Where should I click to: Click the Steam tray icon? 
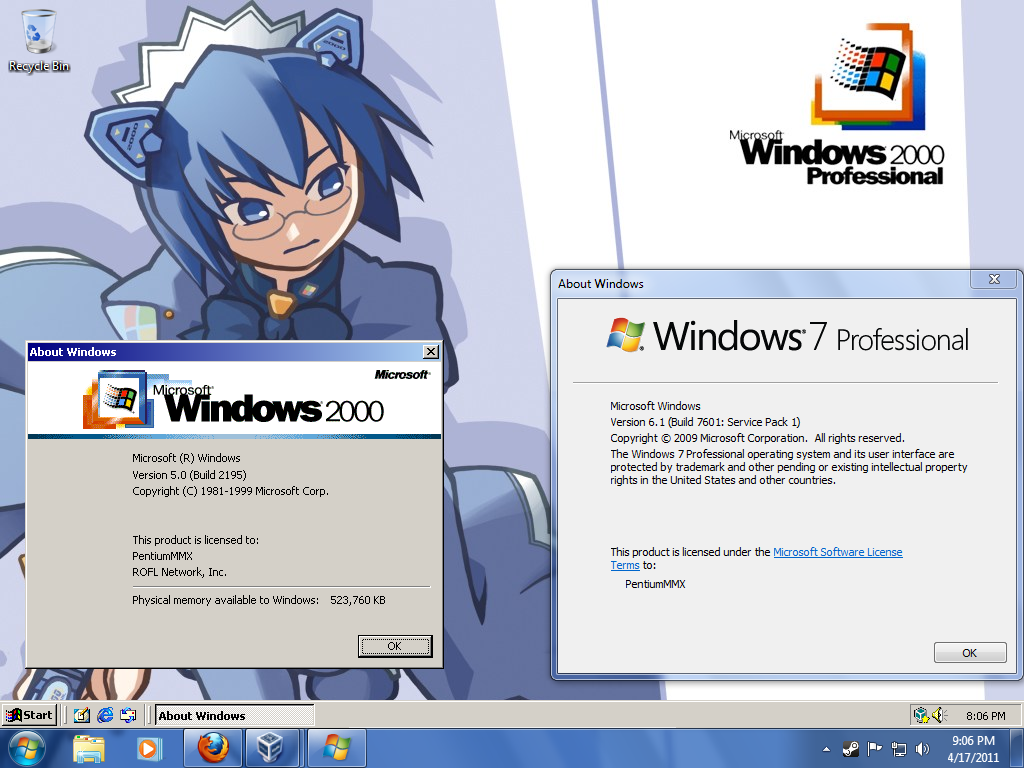click(x=850, y=749)
